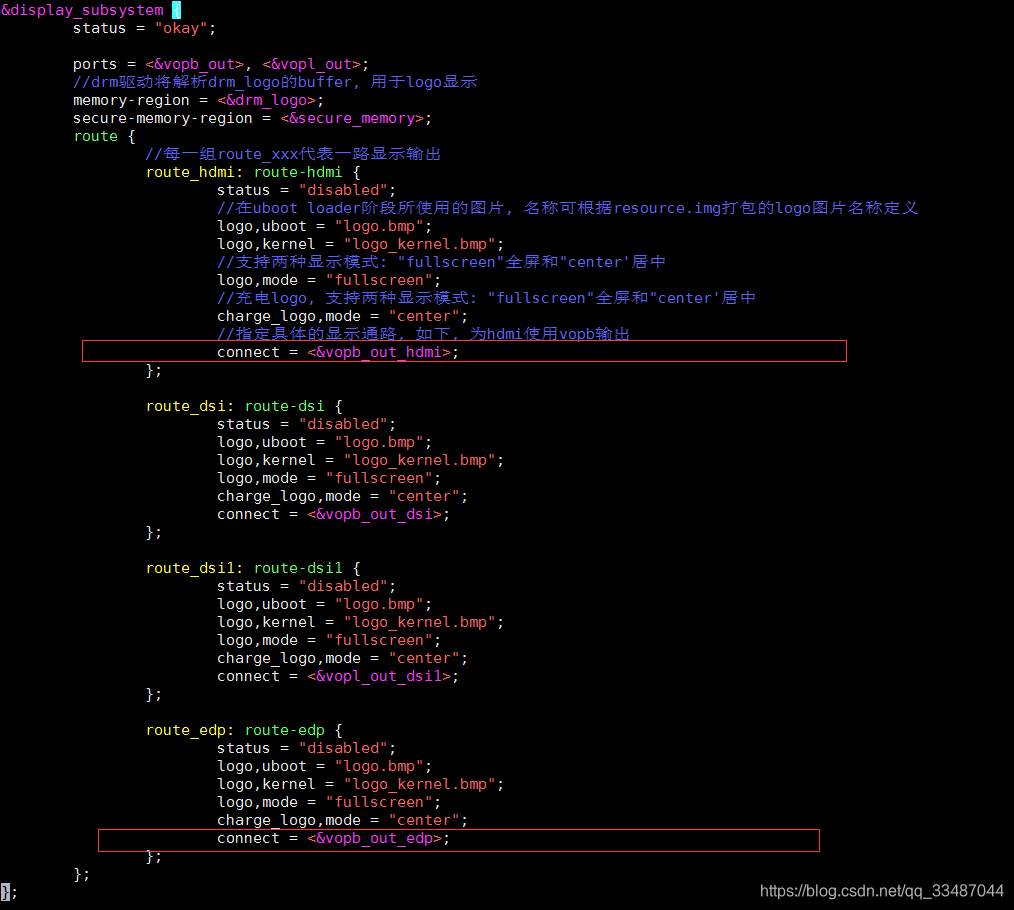Click the hdmi uses vopb output comment
The height and width of the screenshot is (910, 1014).
coord(424,334)
